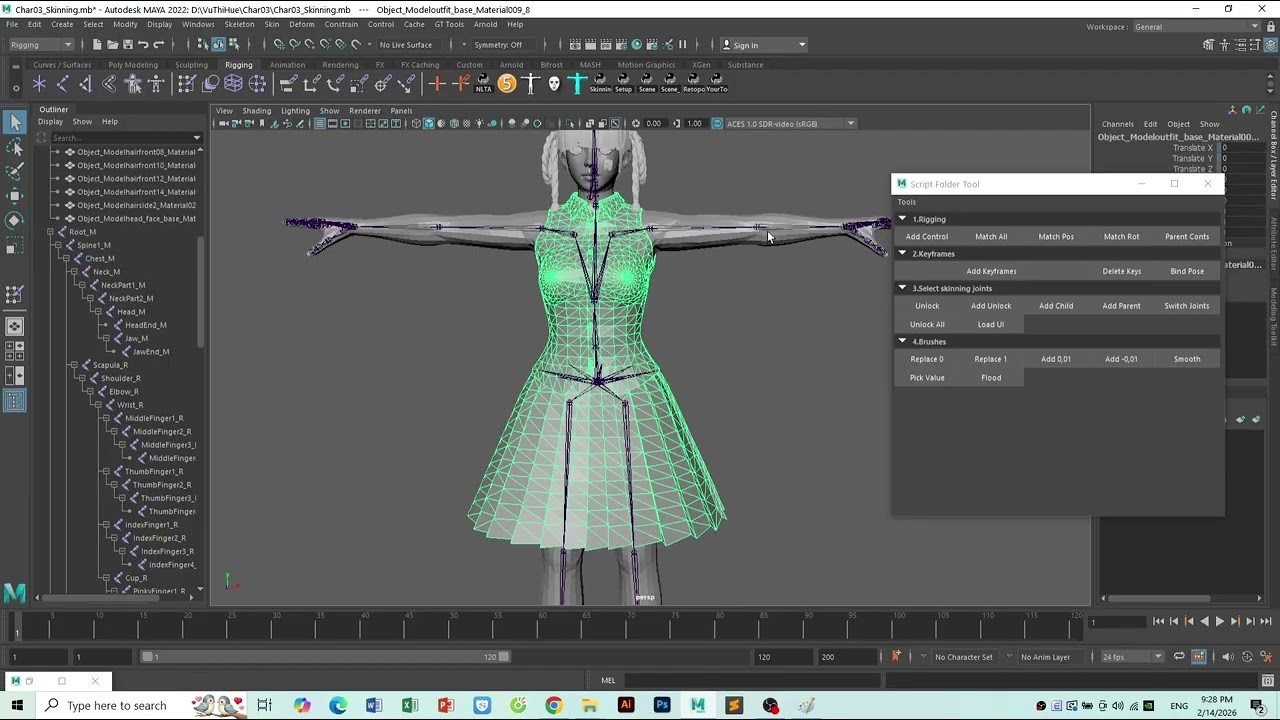Click the Add Control button
The height and width of the screenshot is (720, 1280).
(927, 237)
